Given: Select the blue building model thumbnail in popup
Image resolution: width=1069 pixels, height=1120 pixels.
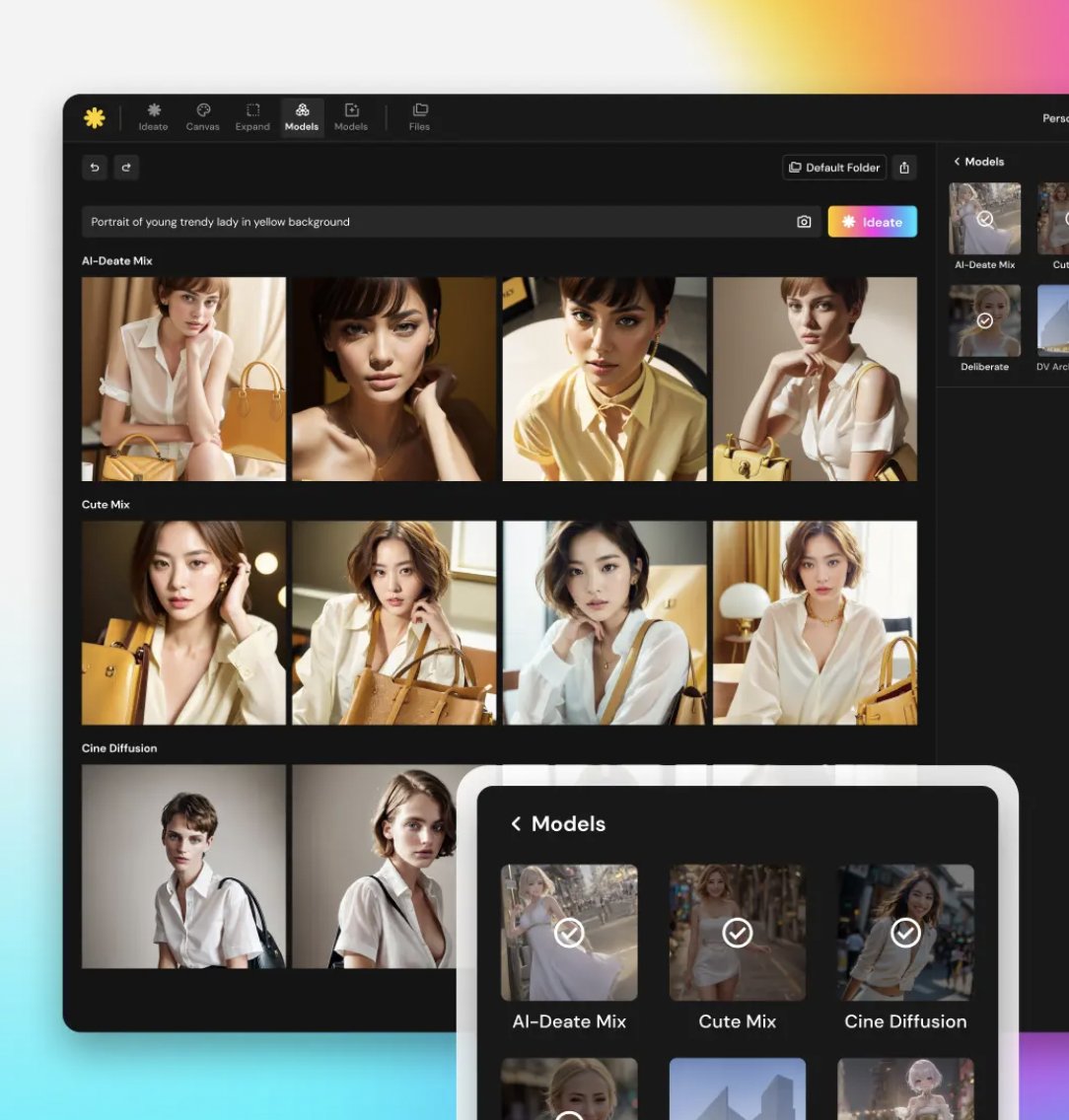Looking at the screenshot, I should [738, 1088].
